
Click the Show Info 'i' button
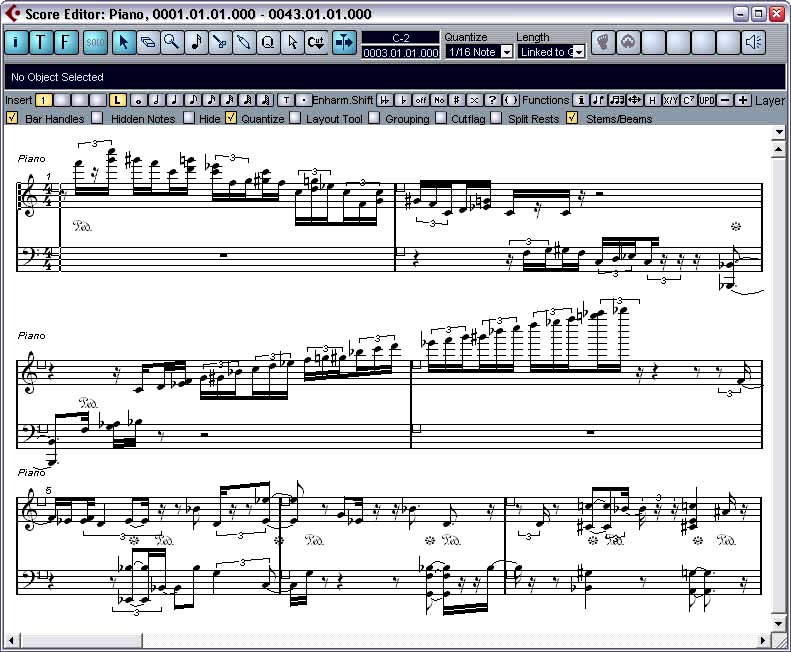(17, 42)
